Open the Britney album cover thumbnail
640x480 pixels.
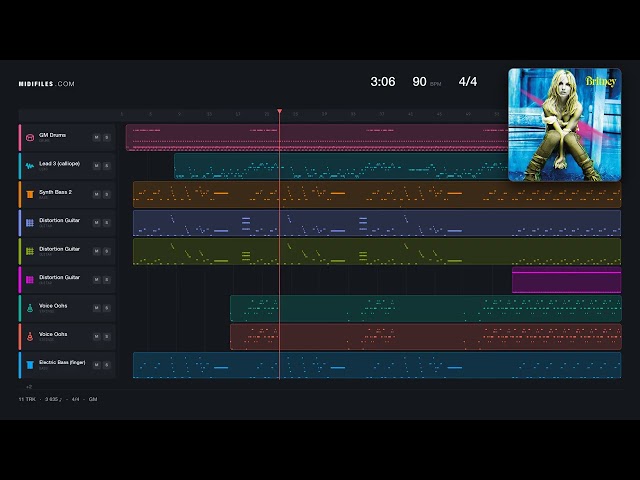coord(565,124)
